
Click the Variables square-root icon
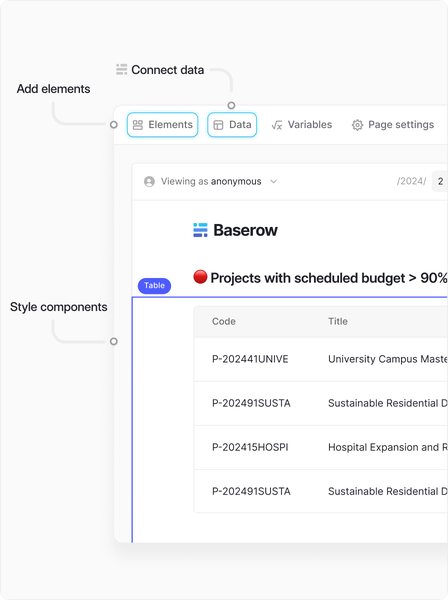click(x=277, y=125)
